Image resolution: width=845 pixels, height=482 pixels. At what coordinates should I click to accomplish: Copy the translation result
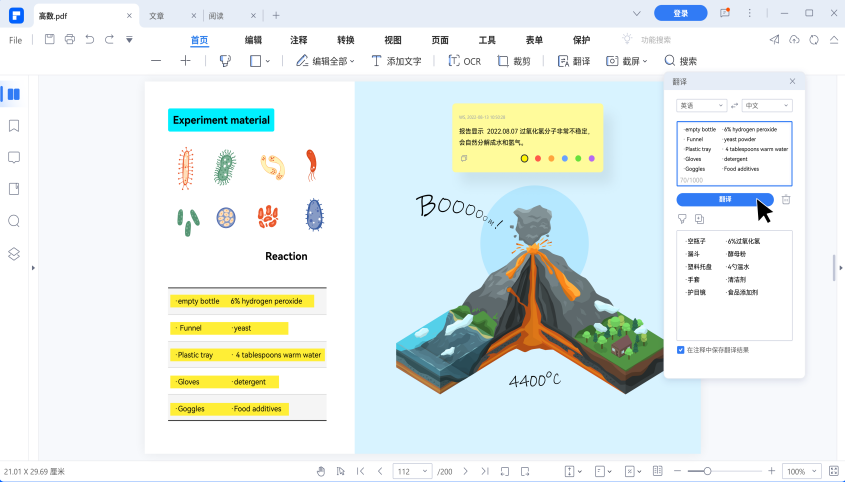click(x=699, y=219)
